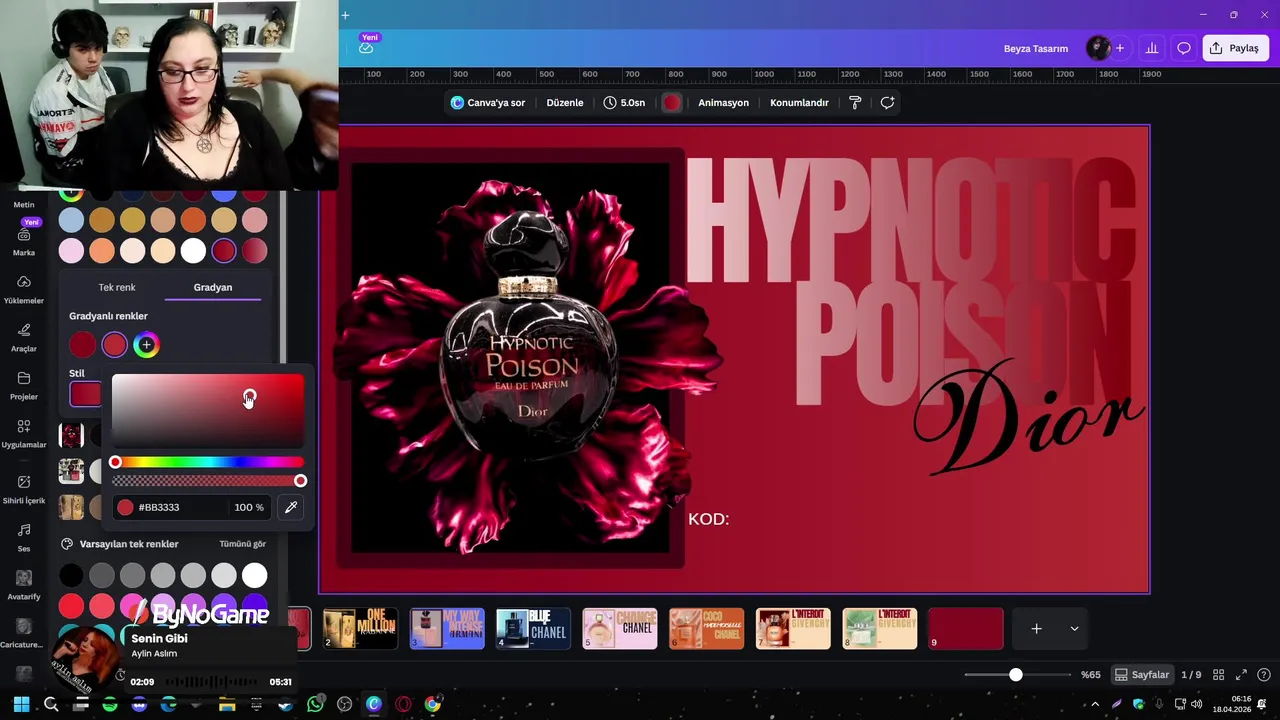Open page 3 My Way Intense thumbnail
Image resolution: width=1280 pixels, height=720 pixels.
tap(447, 628)
